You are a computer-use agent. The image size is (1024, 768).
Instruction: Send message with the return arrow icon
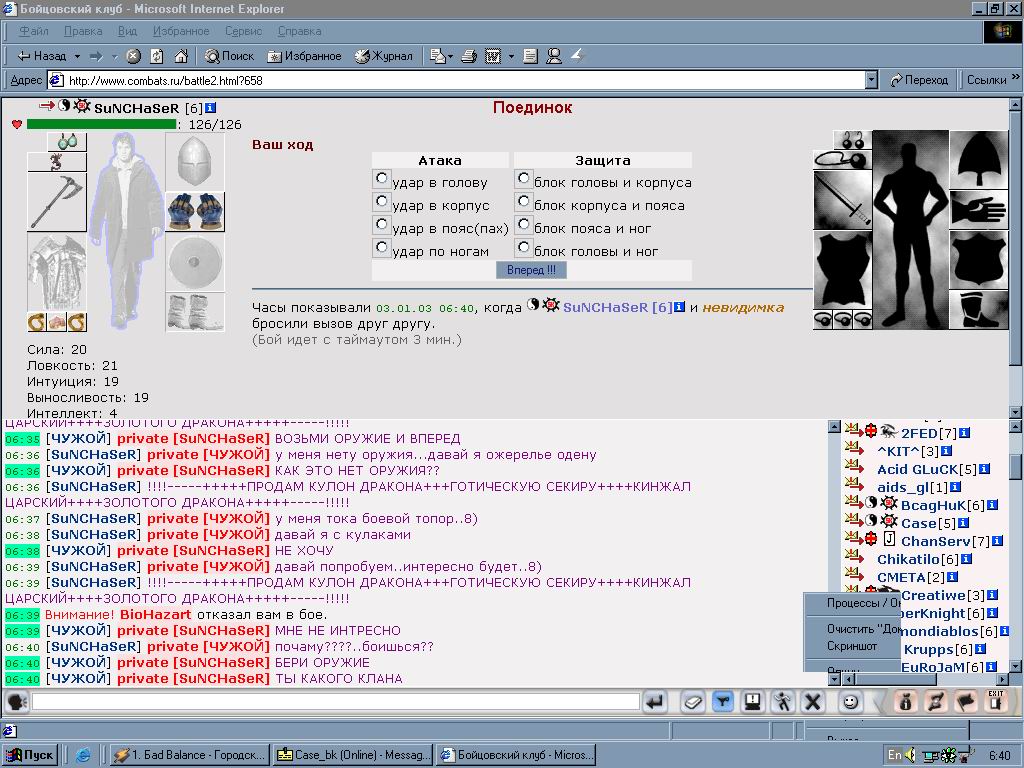coord(654,702)
